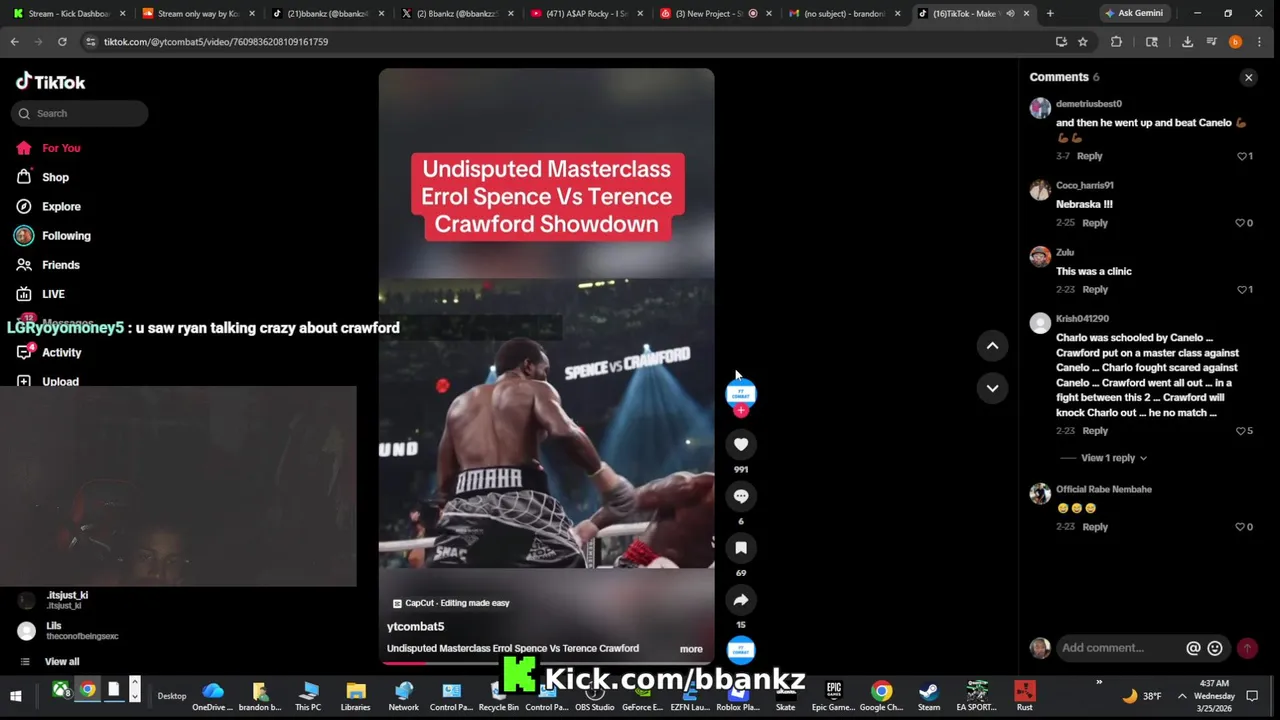Reply to Coco_harris91's comment
Viewport: 1280px width, 720px height.
(x=1095, y=223)
